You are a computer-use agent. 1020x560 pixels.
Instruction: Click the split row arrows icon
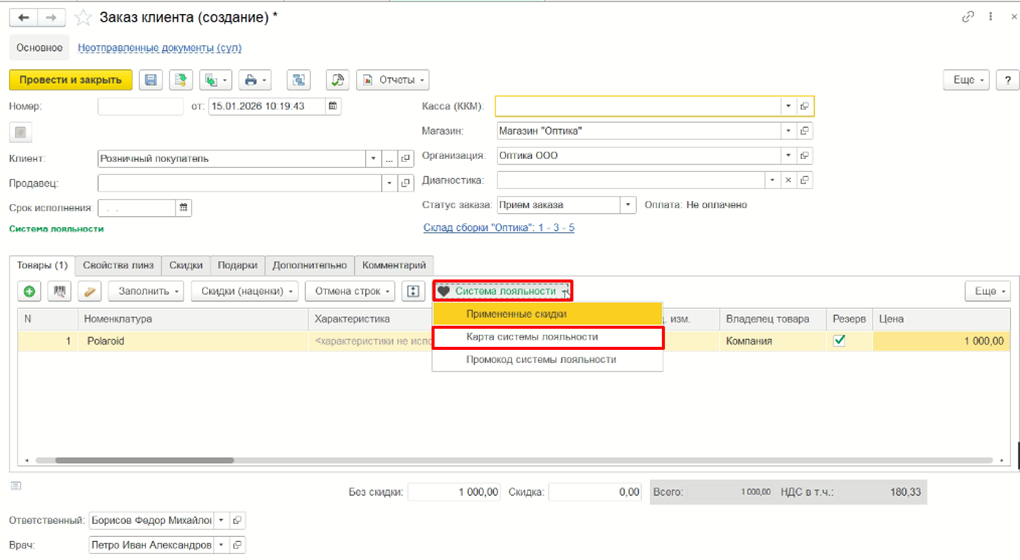(413, 291)
